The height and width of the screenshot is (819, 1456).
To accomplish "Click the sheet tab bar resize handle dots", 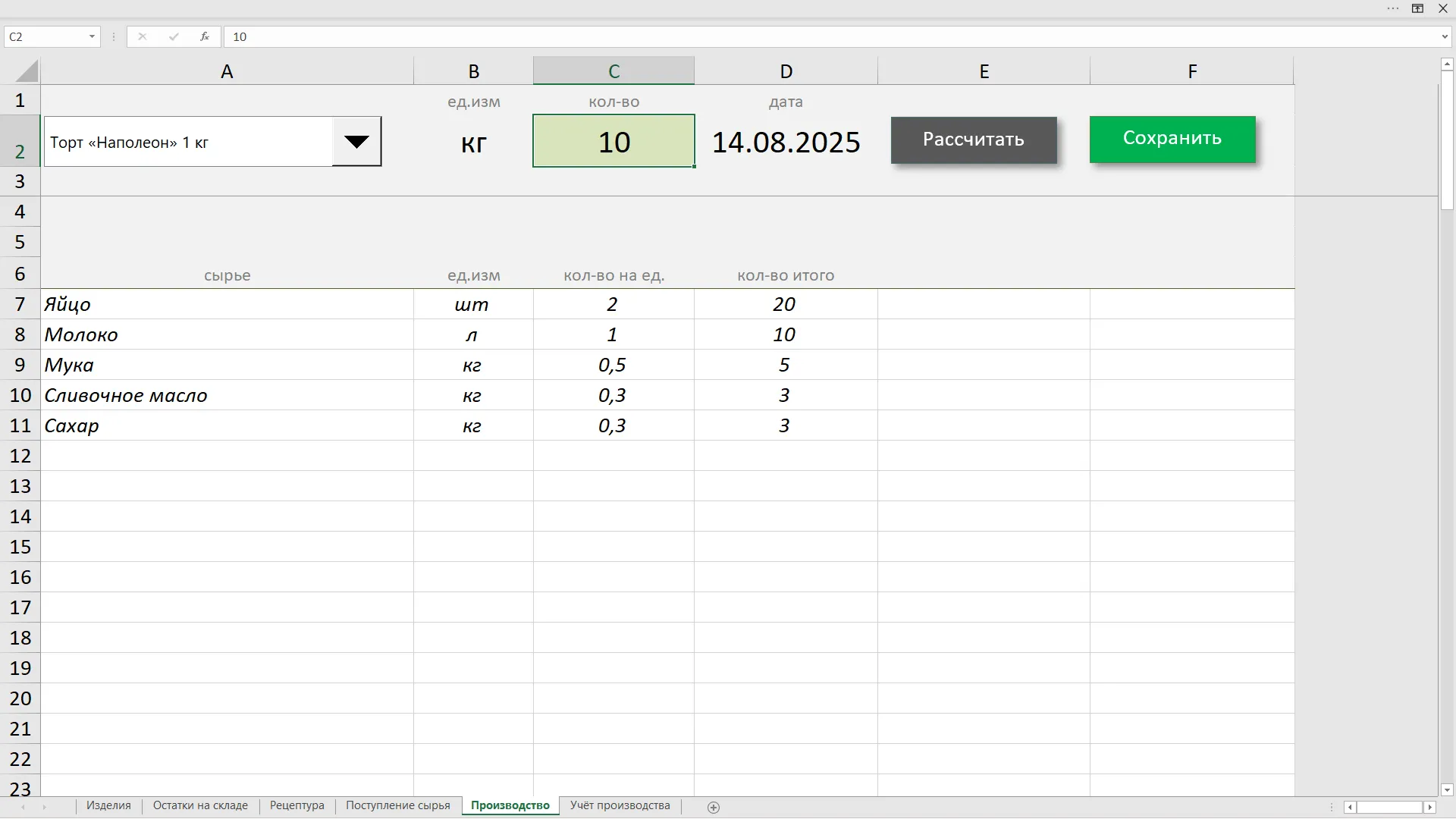I will click(x=1332, y=808).
